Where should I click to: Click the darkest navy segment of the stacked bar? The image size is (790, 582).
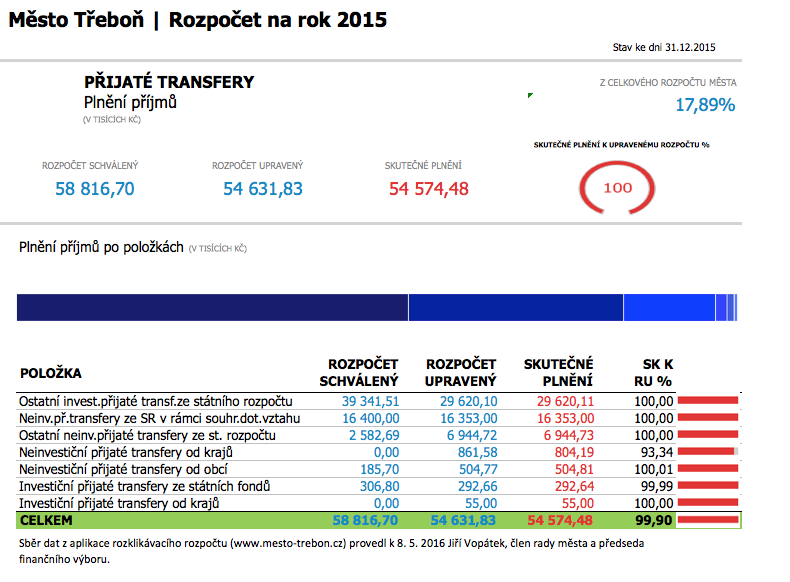[212, 307]
